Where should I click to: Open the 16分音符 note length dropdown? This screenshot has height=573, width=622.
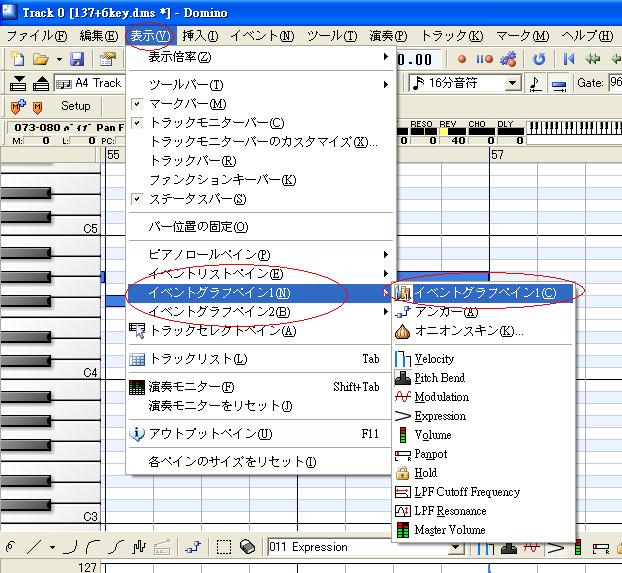click(x=513, y=83)
